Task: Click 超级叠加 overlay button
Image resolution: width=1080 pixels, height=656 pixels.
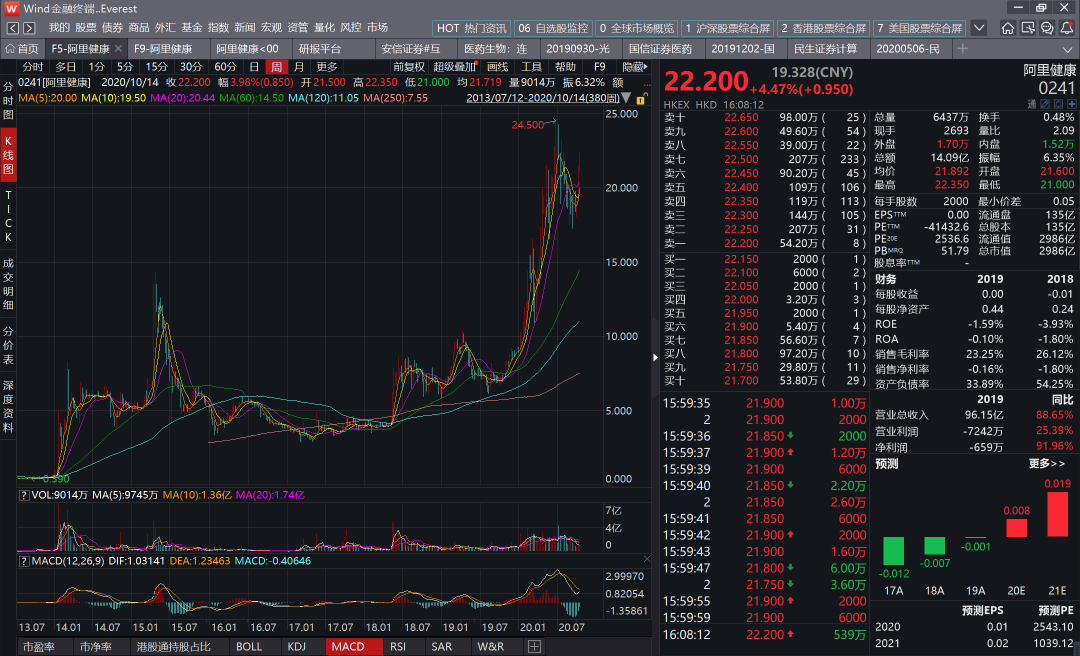Action: (455, 67)
